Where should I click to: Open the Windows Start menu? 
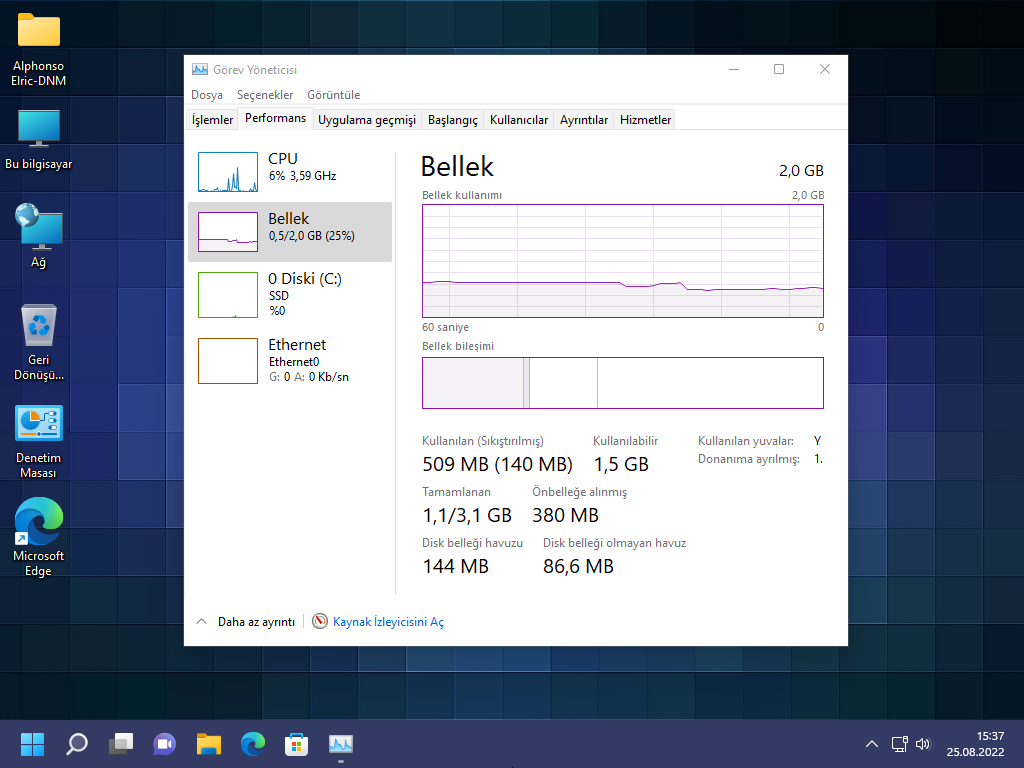(32, 744)
